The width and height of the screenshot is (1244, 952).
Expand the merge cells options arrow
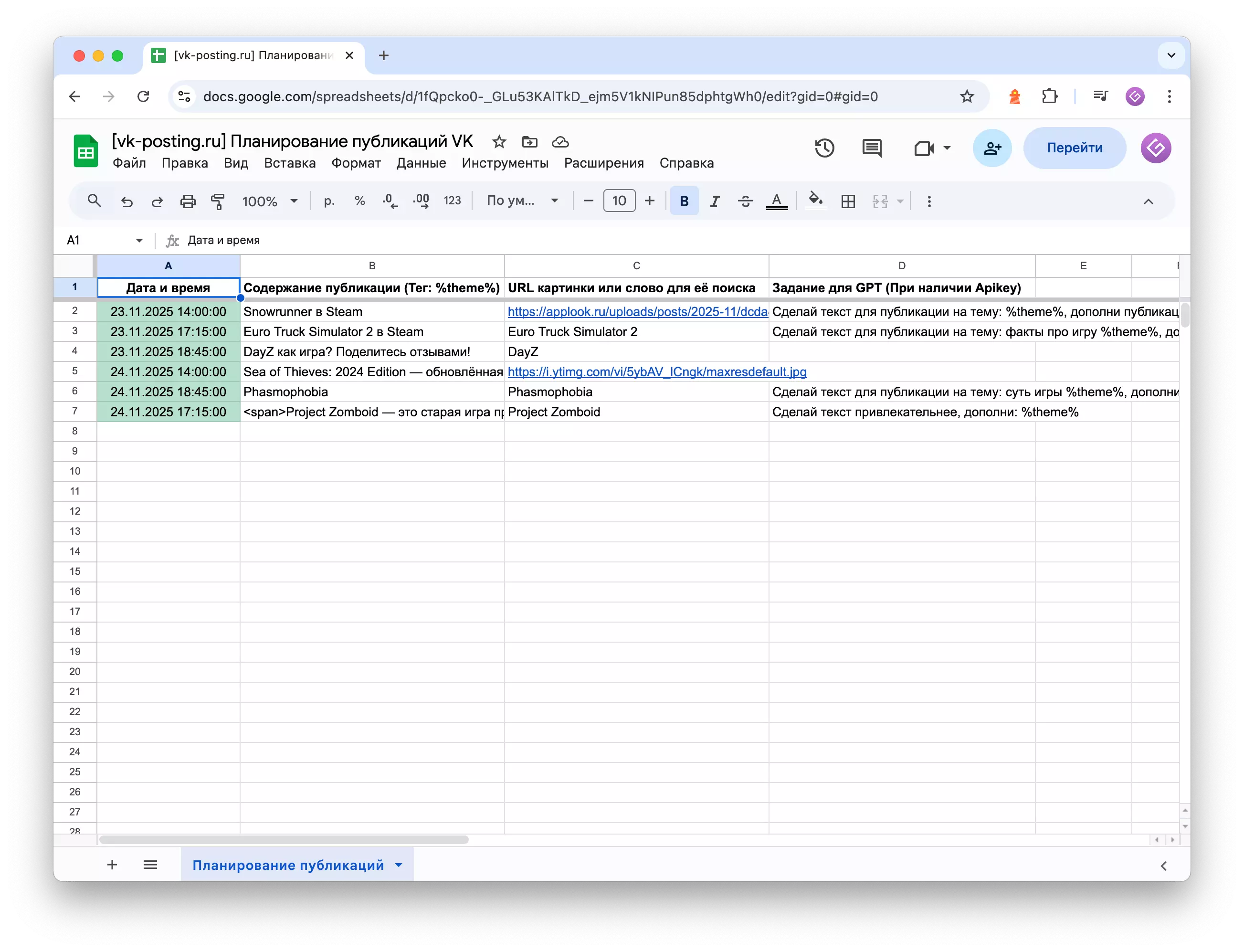point(900,201)
